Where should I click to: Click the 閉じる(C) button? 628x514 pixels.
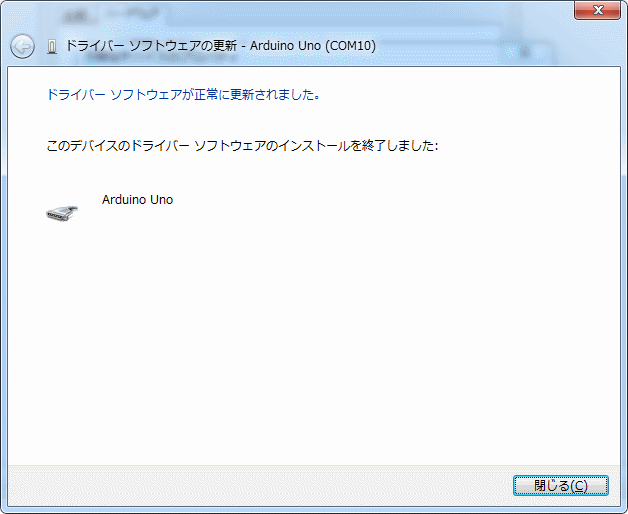click(561, 486)
